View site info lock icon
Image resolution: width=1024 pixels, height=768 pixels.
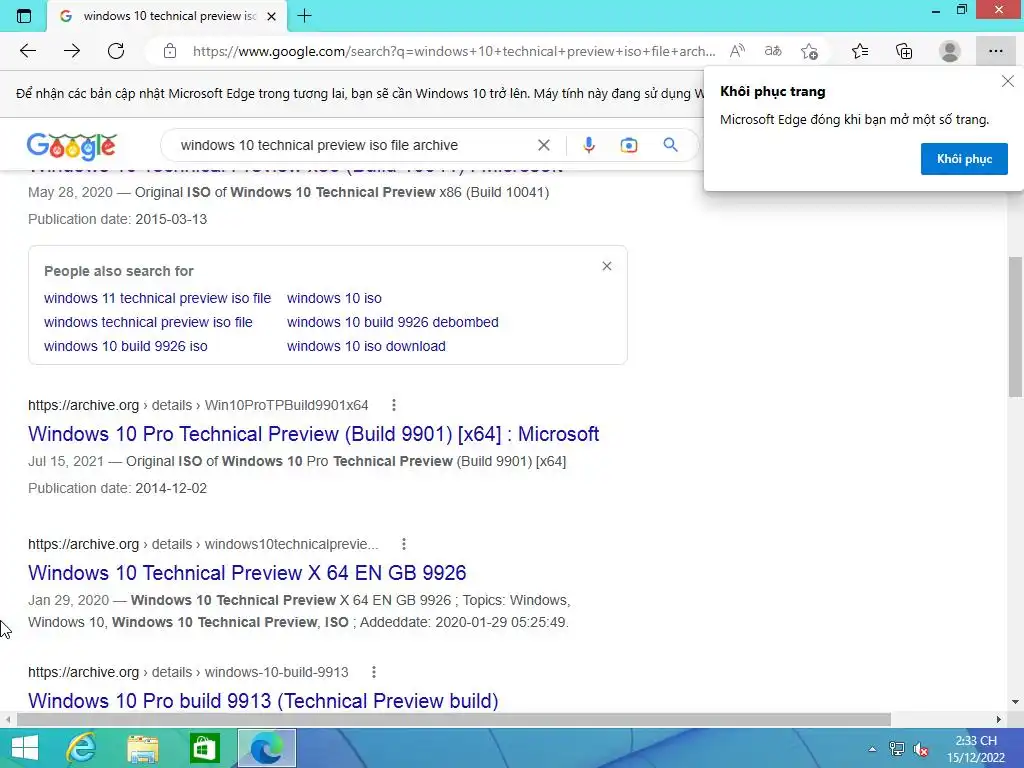170,51
